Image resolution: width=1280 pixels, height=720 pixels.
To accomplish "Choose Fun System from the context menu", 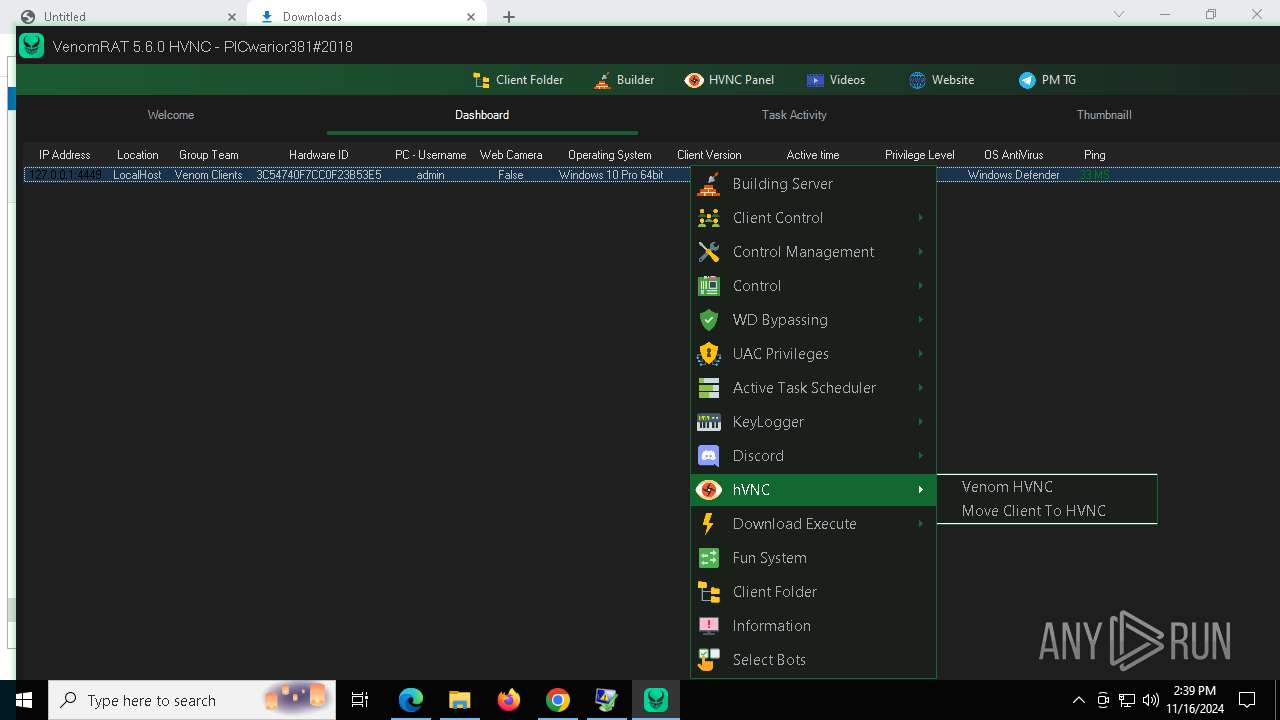I will pos(813,558).
